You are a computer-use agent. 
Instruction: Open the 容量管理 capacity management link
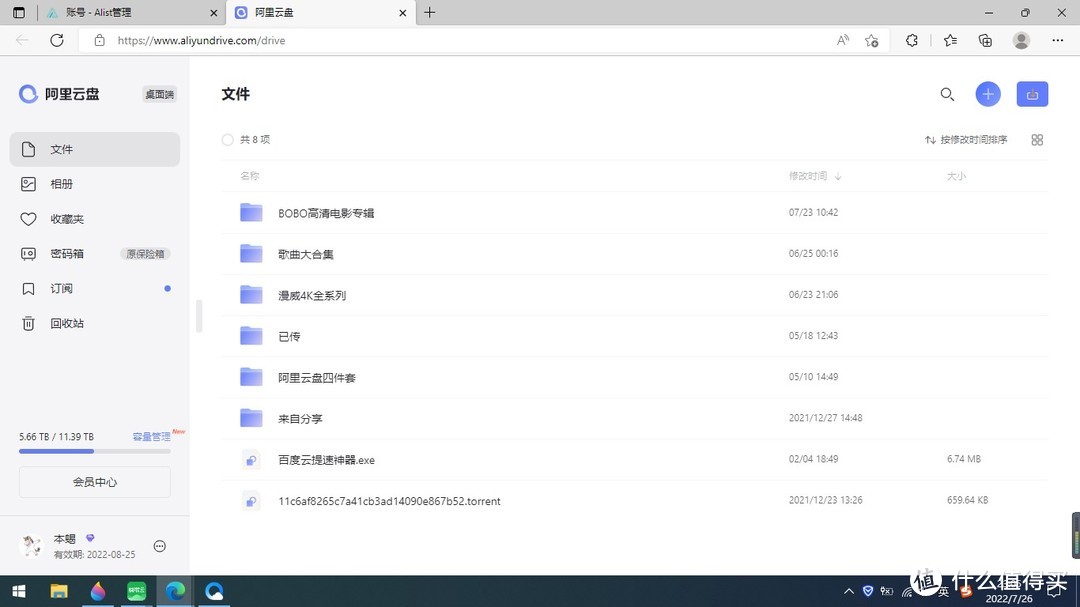(150, 436)
